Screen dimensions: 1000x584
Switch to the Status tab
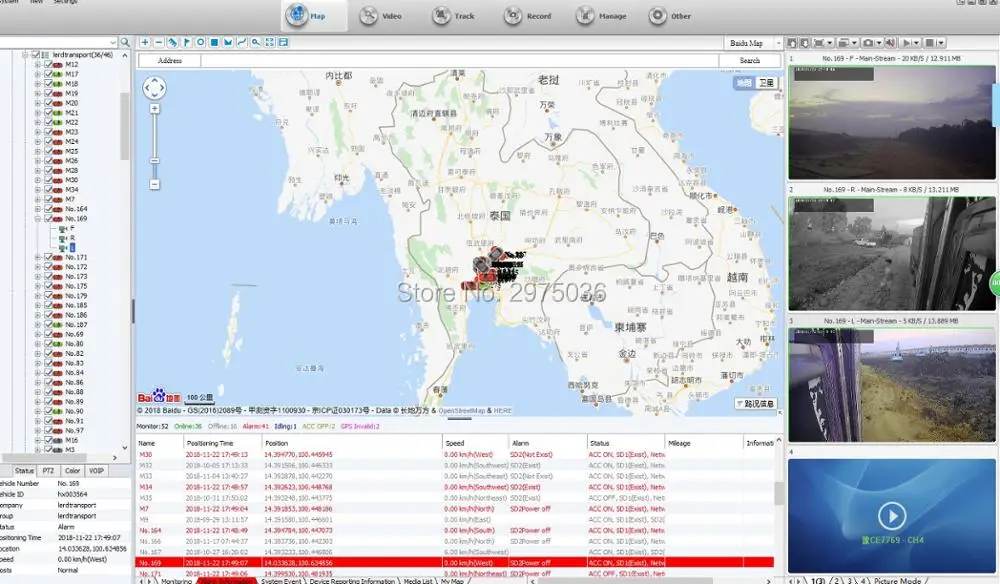click(24, 471)
